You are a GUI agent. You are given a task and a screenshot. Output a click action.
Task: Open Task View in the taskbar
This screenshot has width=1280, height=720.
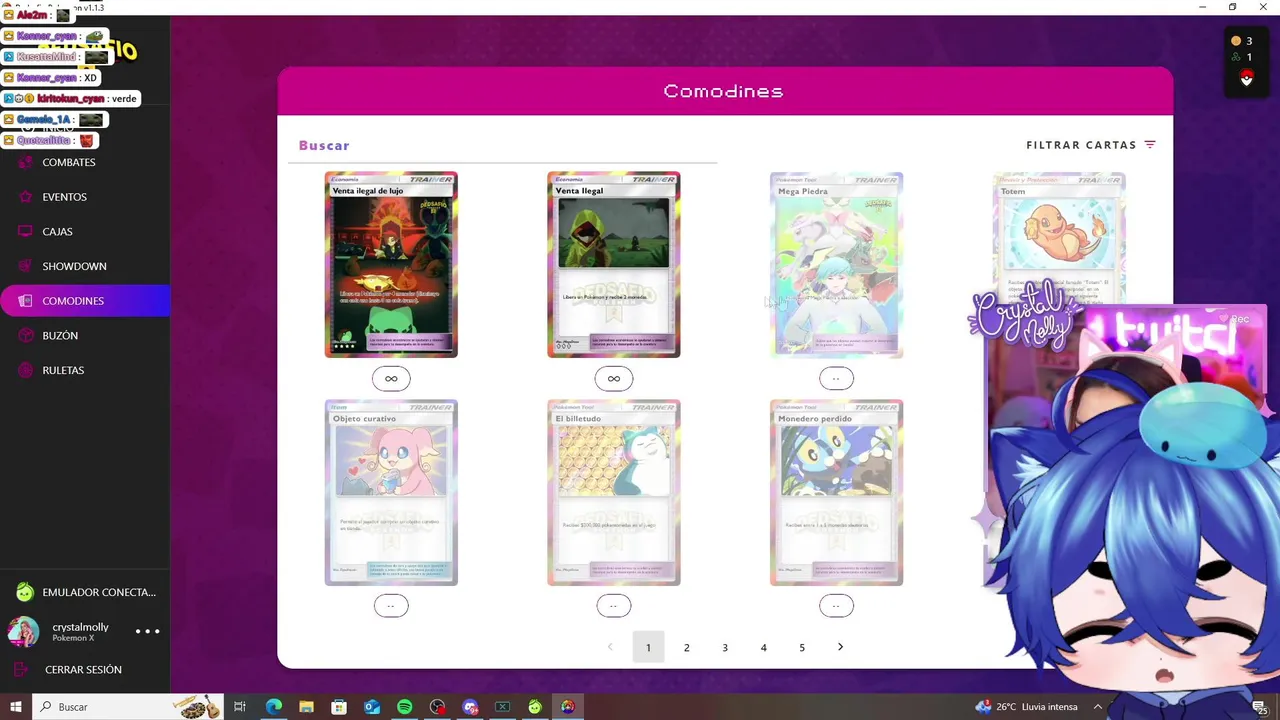240,707
